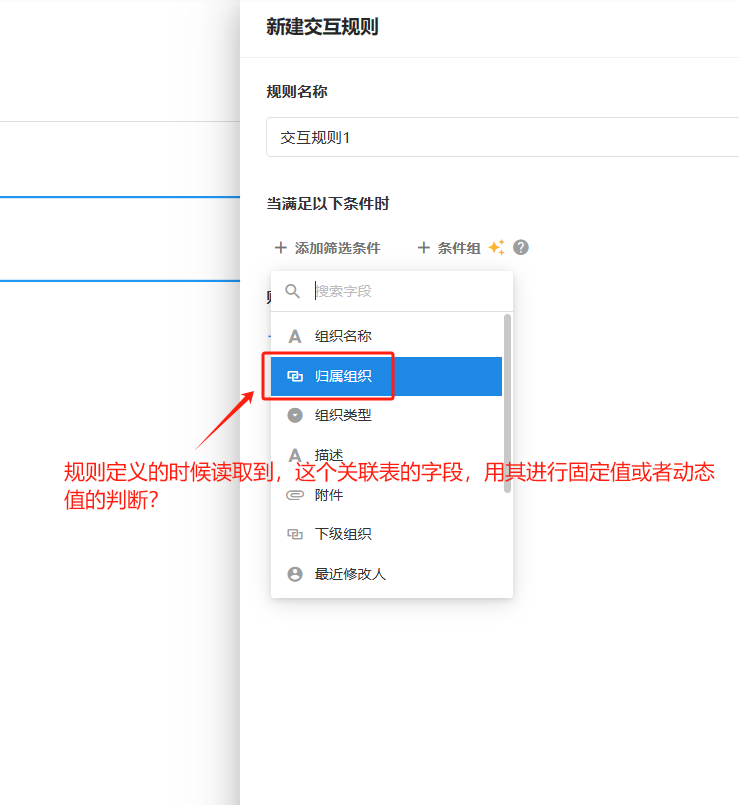
Task: Click the 条件组 button
Action: click(x=449, y=248)
